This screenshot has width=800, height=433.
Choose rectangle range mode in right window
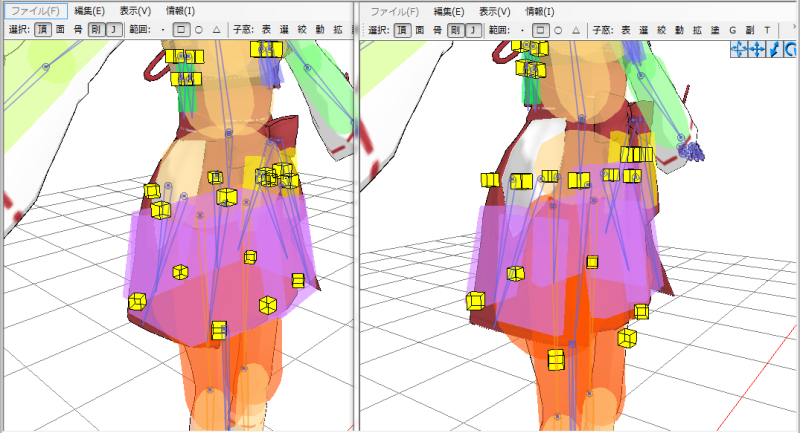click(x=540, y=30)
